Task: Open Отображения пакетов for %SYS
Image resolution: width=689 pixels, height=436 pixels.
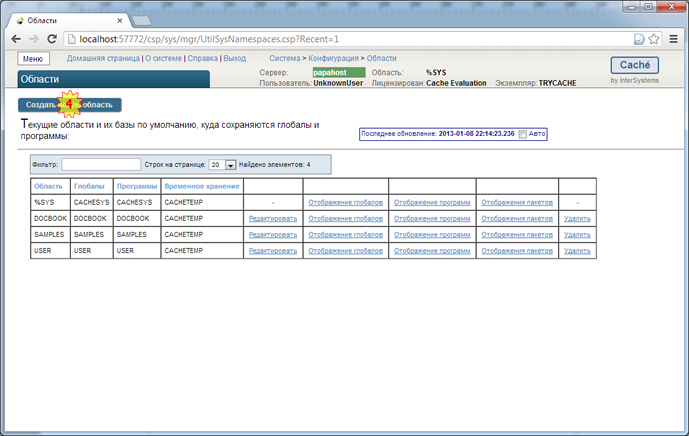Action: [517, 202]
